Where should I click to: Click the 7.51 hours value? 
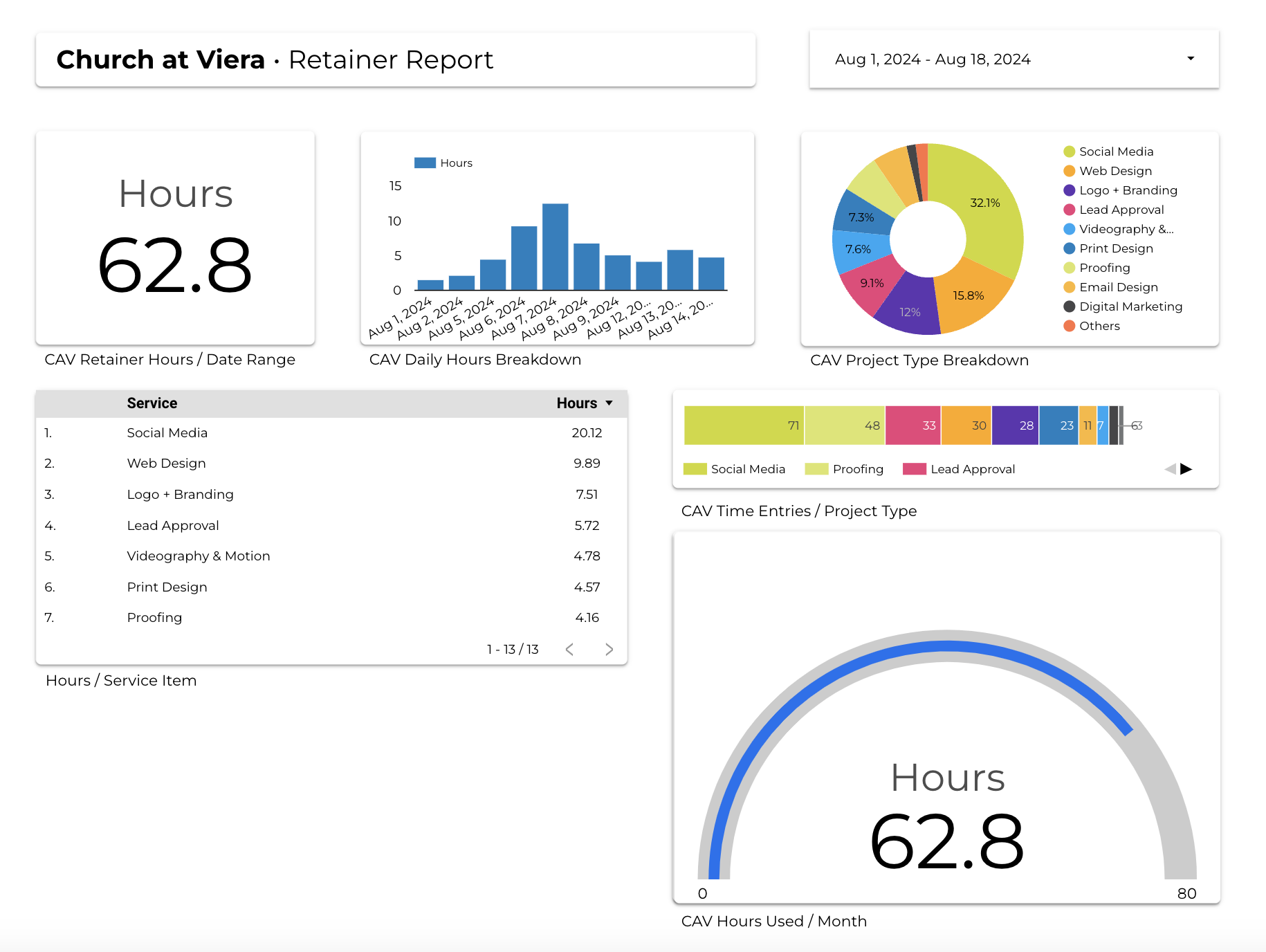coord(587,495)
